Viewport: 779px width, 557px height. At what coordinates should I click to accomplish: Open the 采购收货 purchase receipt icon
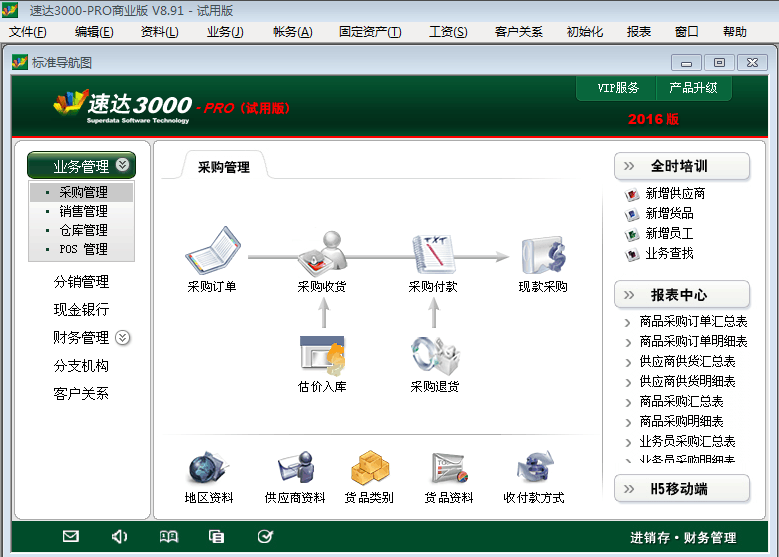(x=322, y=253)
